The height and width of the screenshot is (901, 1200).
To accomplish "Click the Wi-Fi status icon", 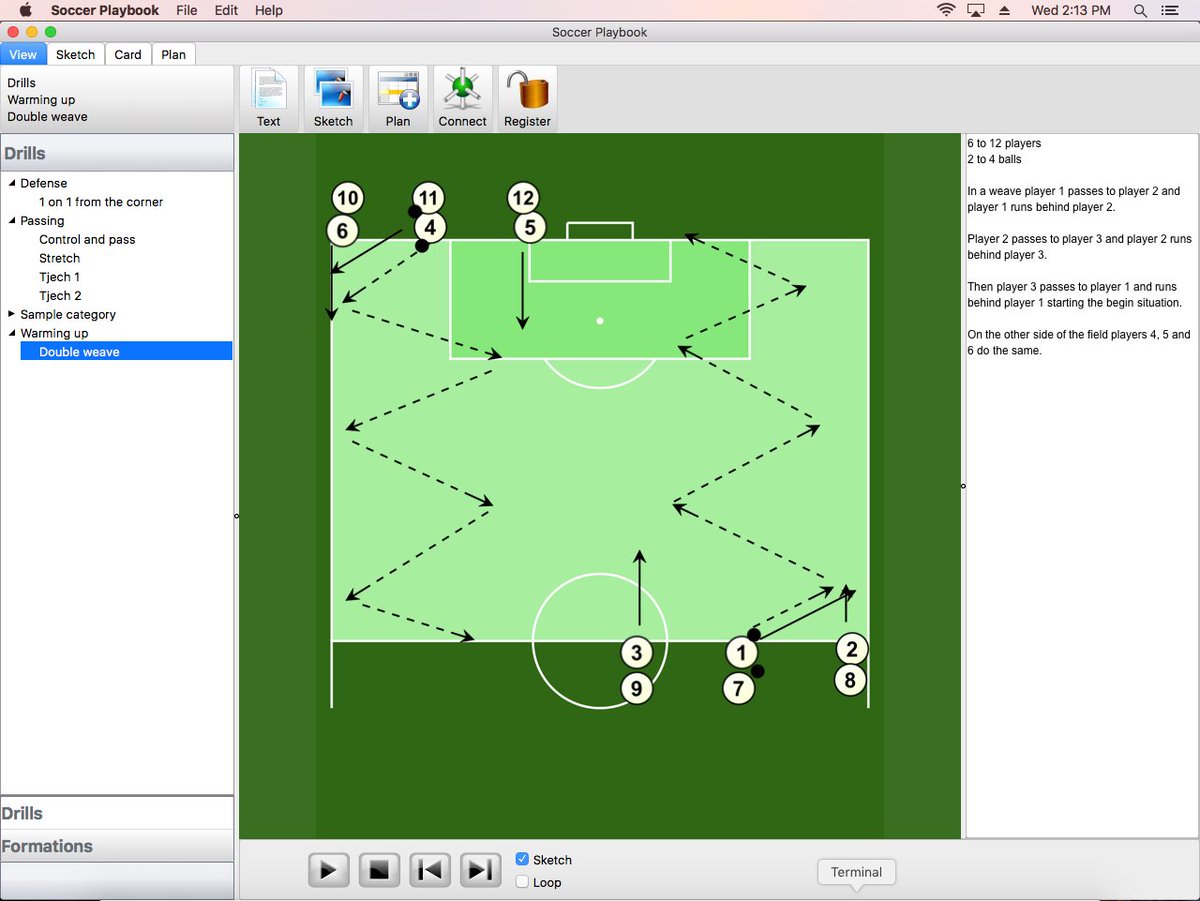I will point(946,10).
